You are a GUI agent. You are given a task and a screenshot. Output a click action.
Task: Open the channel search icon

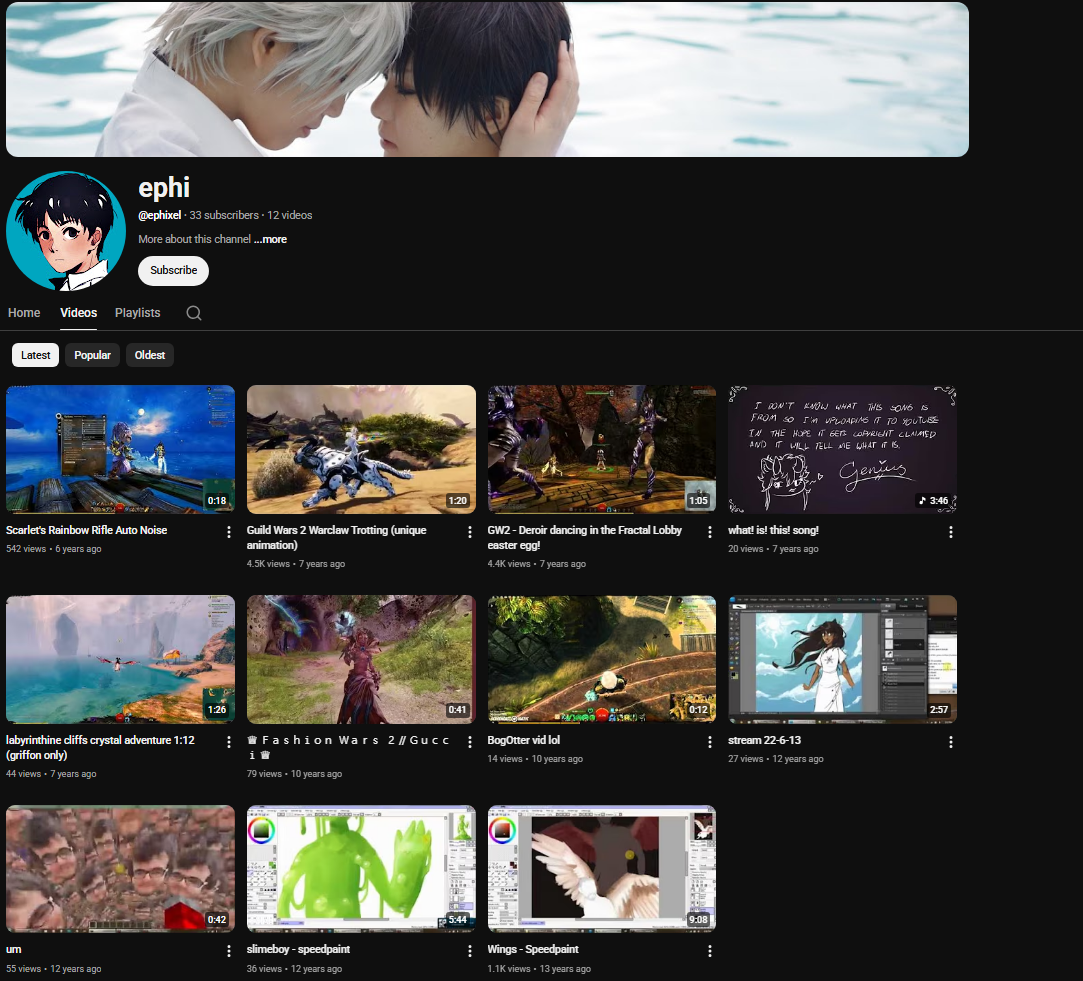tap(194, 313)
